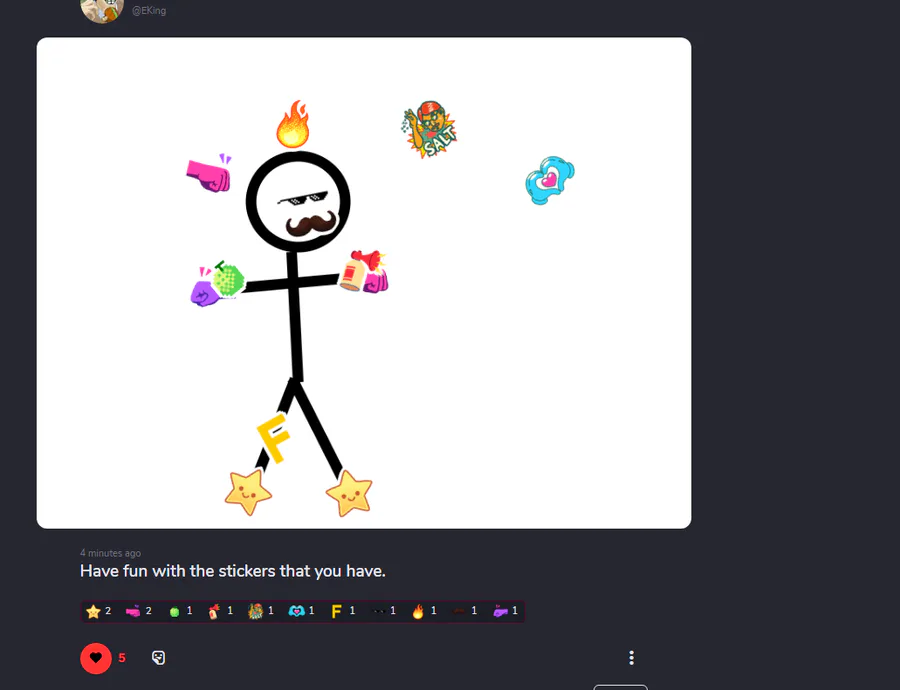This screenshot has height=690, width=900.
Task: Click the like count number 5
Action: (122, 658)
